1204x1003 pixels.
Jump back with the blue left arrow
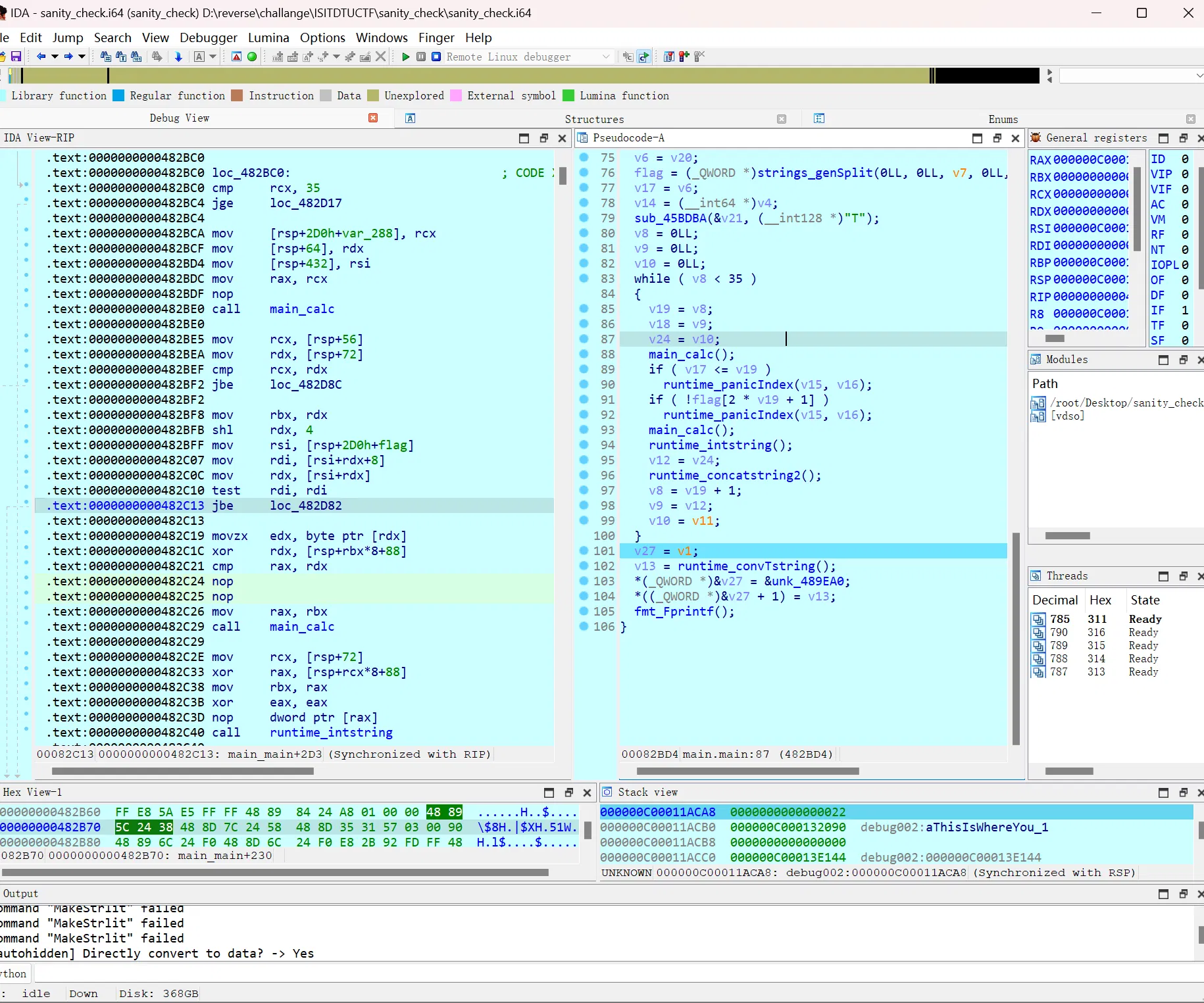[41, 57]
